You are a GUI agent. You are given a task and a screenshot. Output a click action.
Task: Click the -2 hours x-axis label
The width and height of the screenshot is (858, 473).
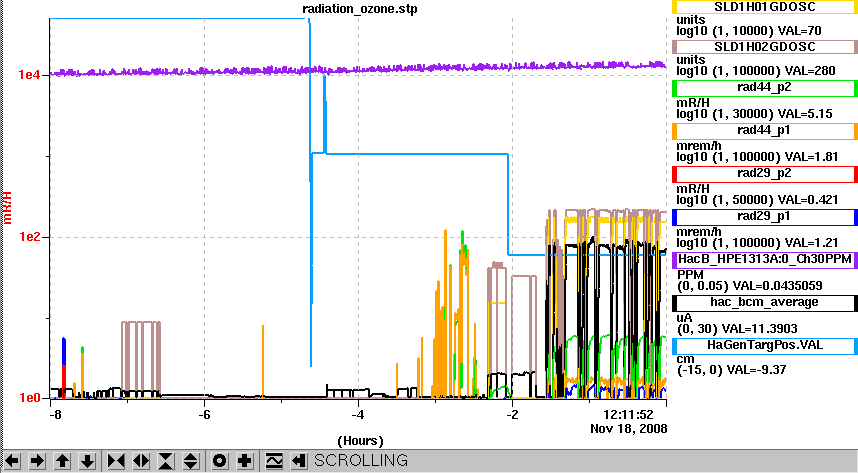pos(512,414)
